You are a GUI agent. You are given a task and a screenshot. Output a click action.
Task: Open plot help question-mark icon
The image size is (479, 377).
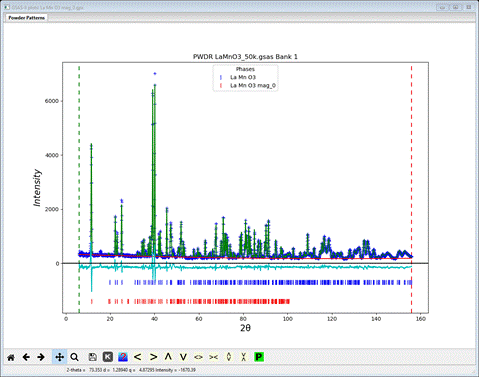(123, 357)
